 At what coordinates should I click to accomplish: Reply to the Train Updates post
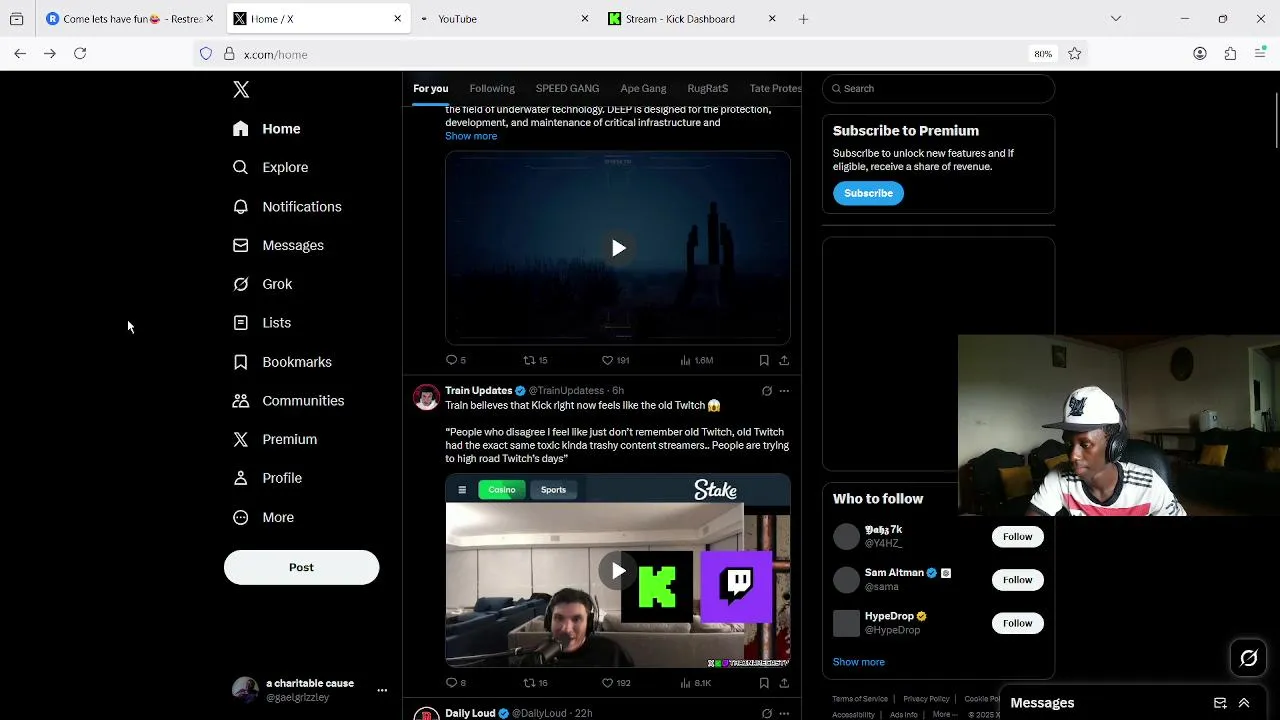click(x=456, y=683)
